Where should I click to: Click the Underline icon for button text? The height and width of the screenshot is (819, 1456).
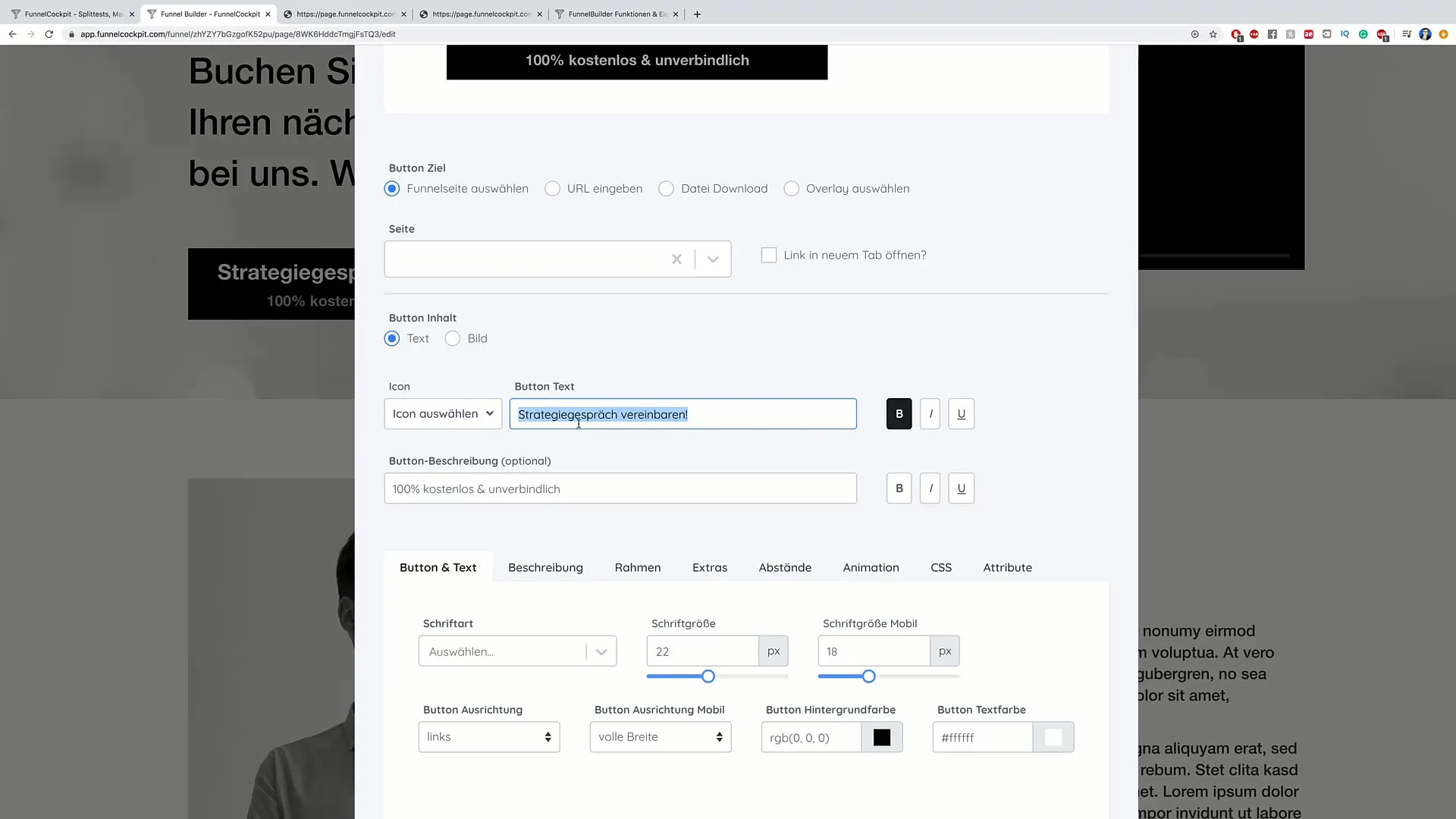(x=961, y=414)
